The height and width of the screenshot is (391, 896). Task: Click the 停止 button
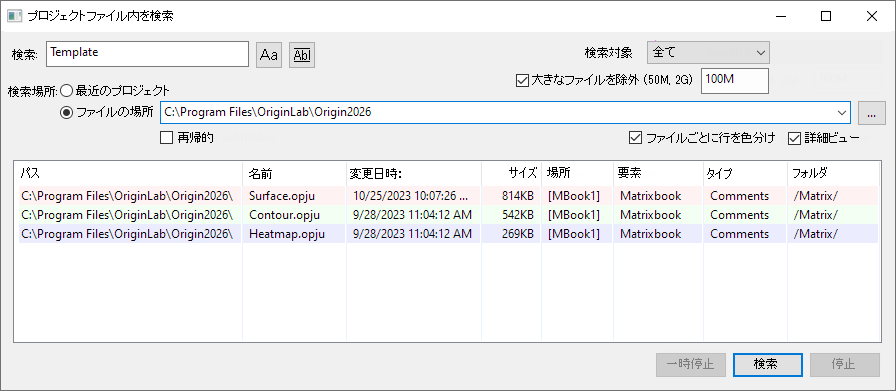pos(844,364)
